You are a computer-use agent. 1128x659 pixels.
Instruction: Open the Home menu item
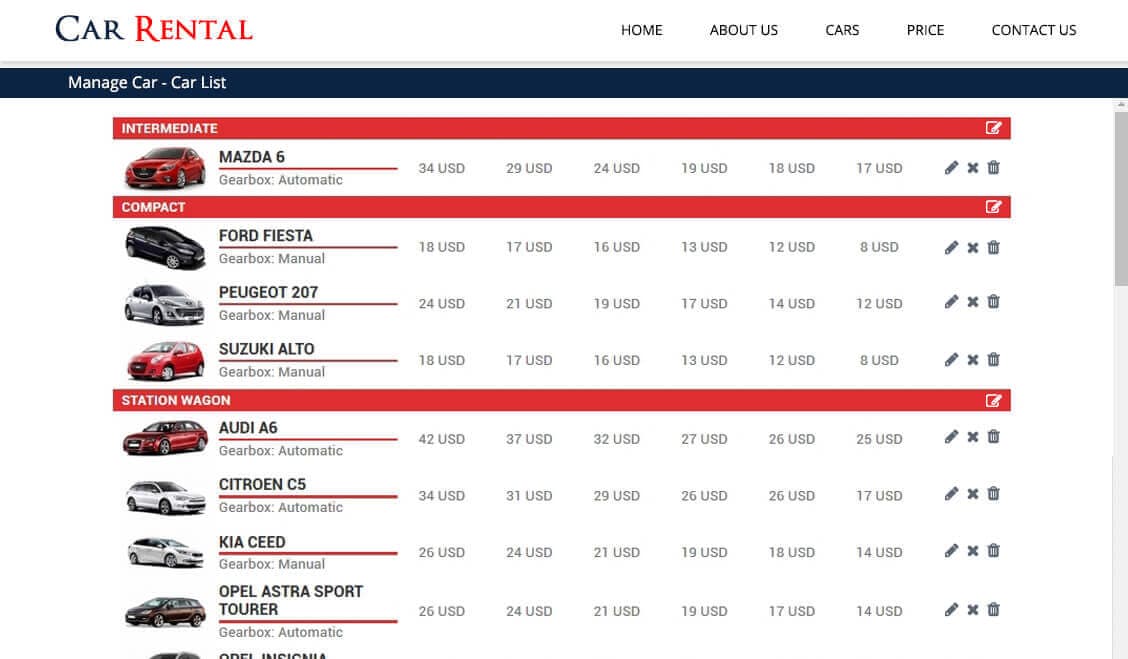point(641,30)
